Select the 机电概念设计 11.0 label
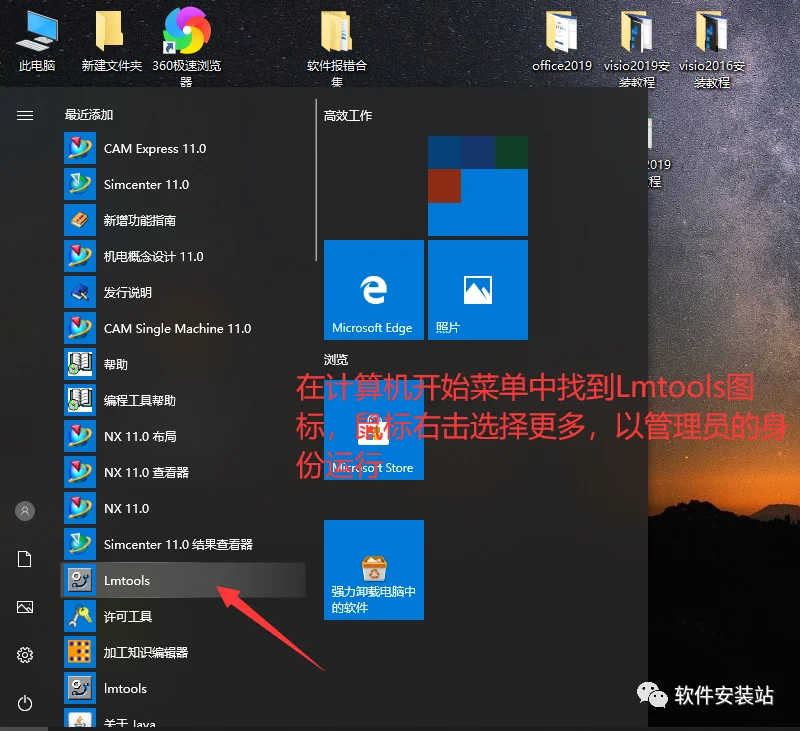The image size is (800, 731). (154, 256)
